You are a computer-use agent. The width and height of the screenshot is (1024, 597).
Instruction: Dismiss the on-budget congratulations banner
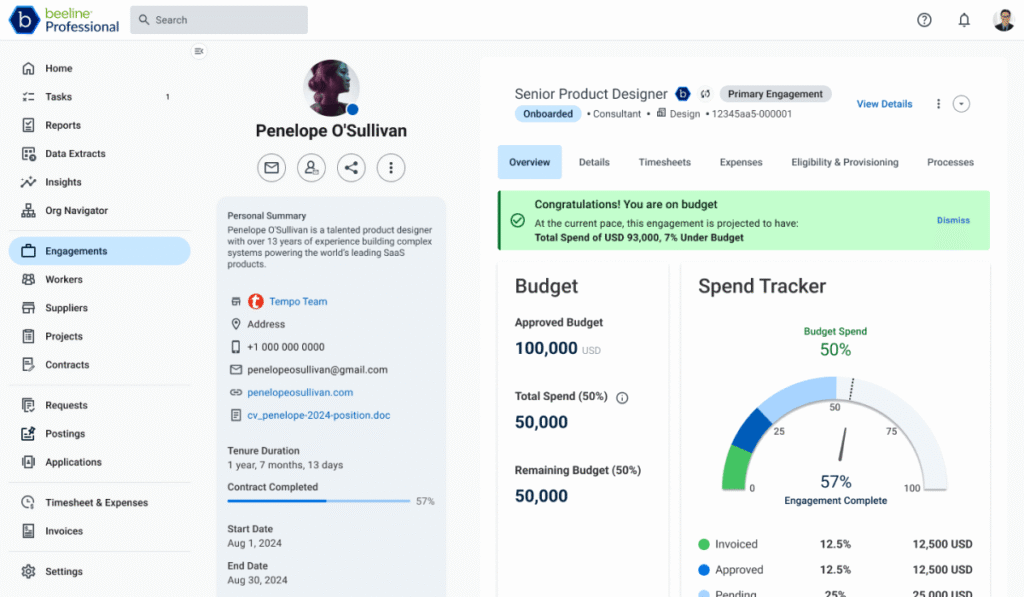coord(952,220)
